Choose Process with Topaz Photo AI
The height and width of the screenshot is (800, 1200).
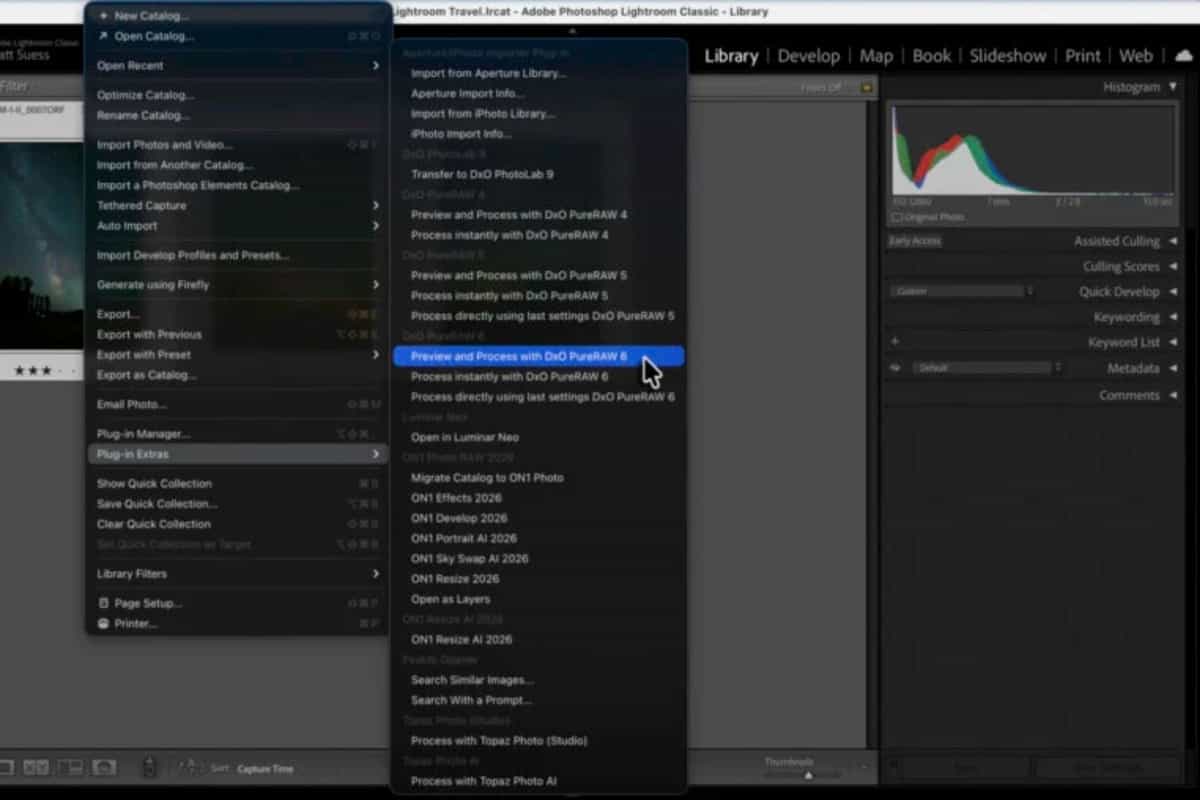[x=539, y=781]
